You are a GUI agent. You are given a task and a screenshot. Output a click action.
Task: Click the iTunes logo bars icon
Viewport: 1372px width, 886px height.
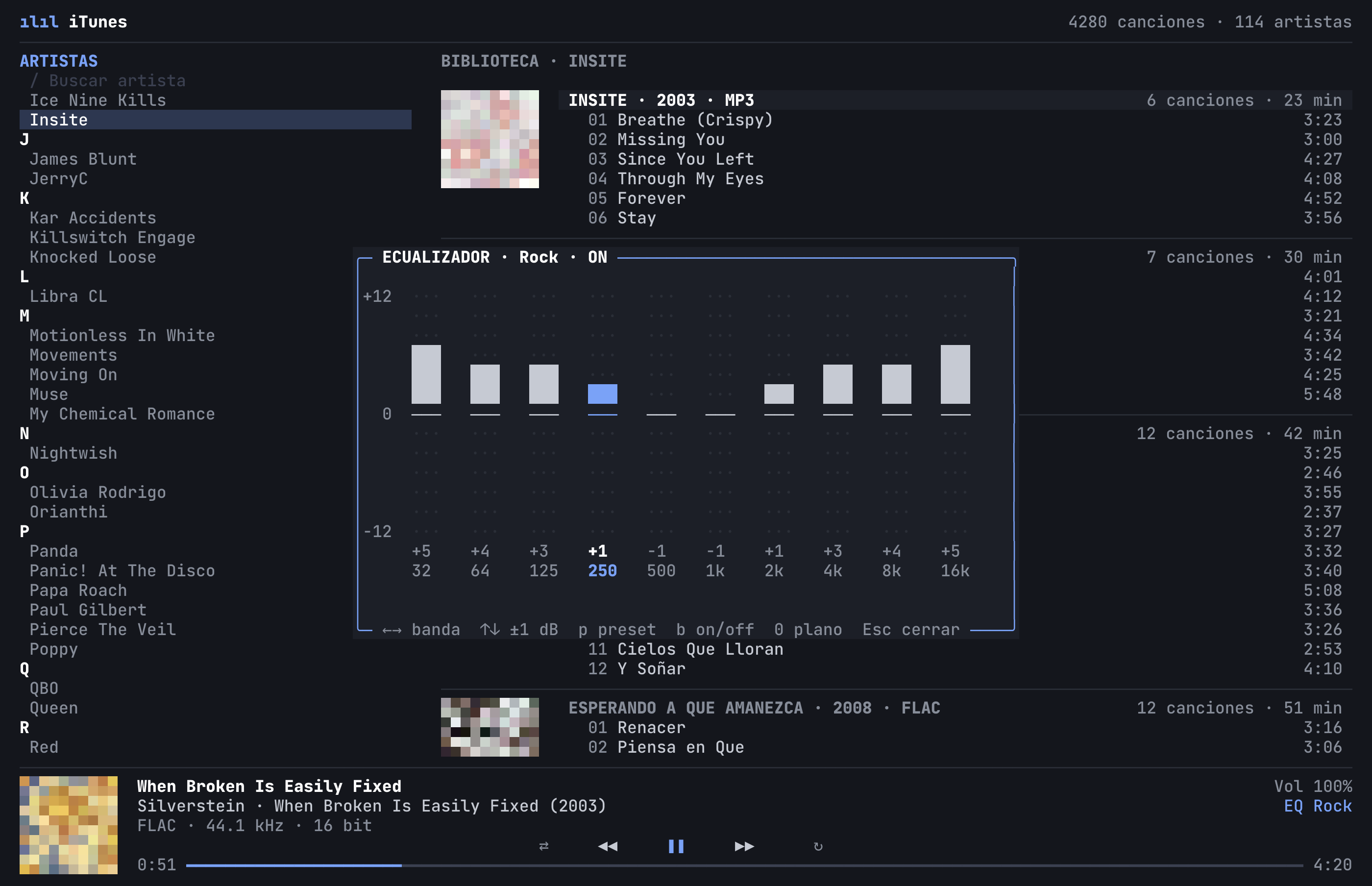click(x=39, y=22)
